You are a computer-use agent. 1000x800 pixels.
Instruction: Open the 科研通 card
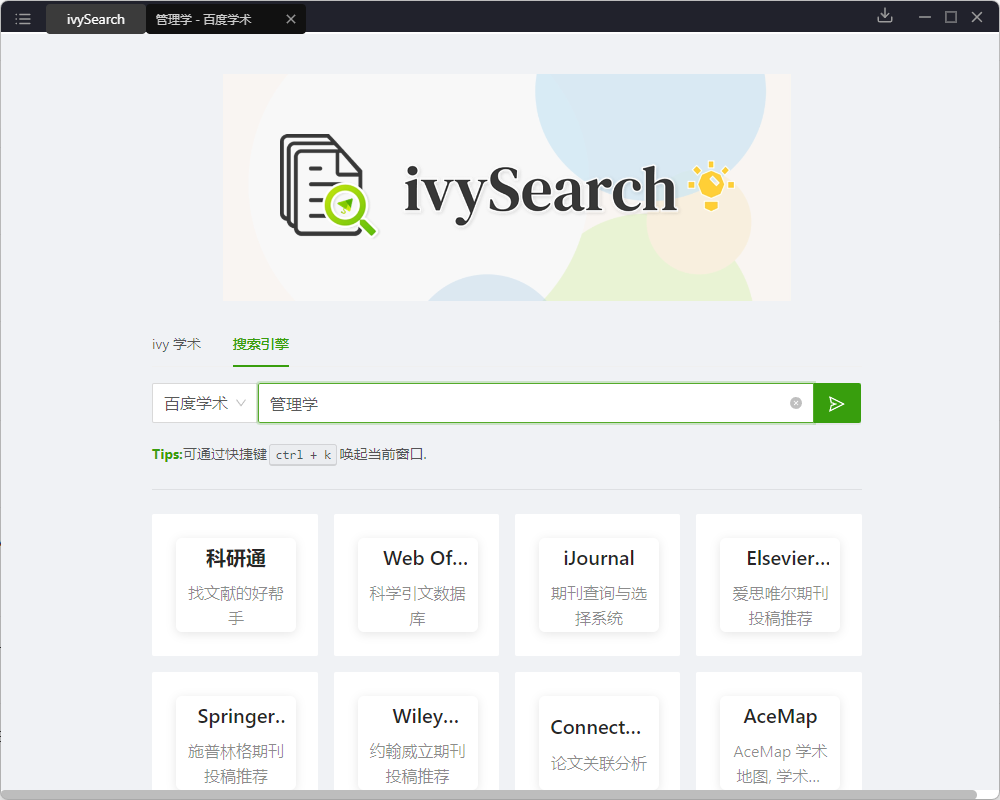pyautogui.click(x=235, y=585)
